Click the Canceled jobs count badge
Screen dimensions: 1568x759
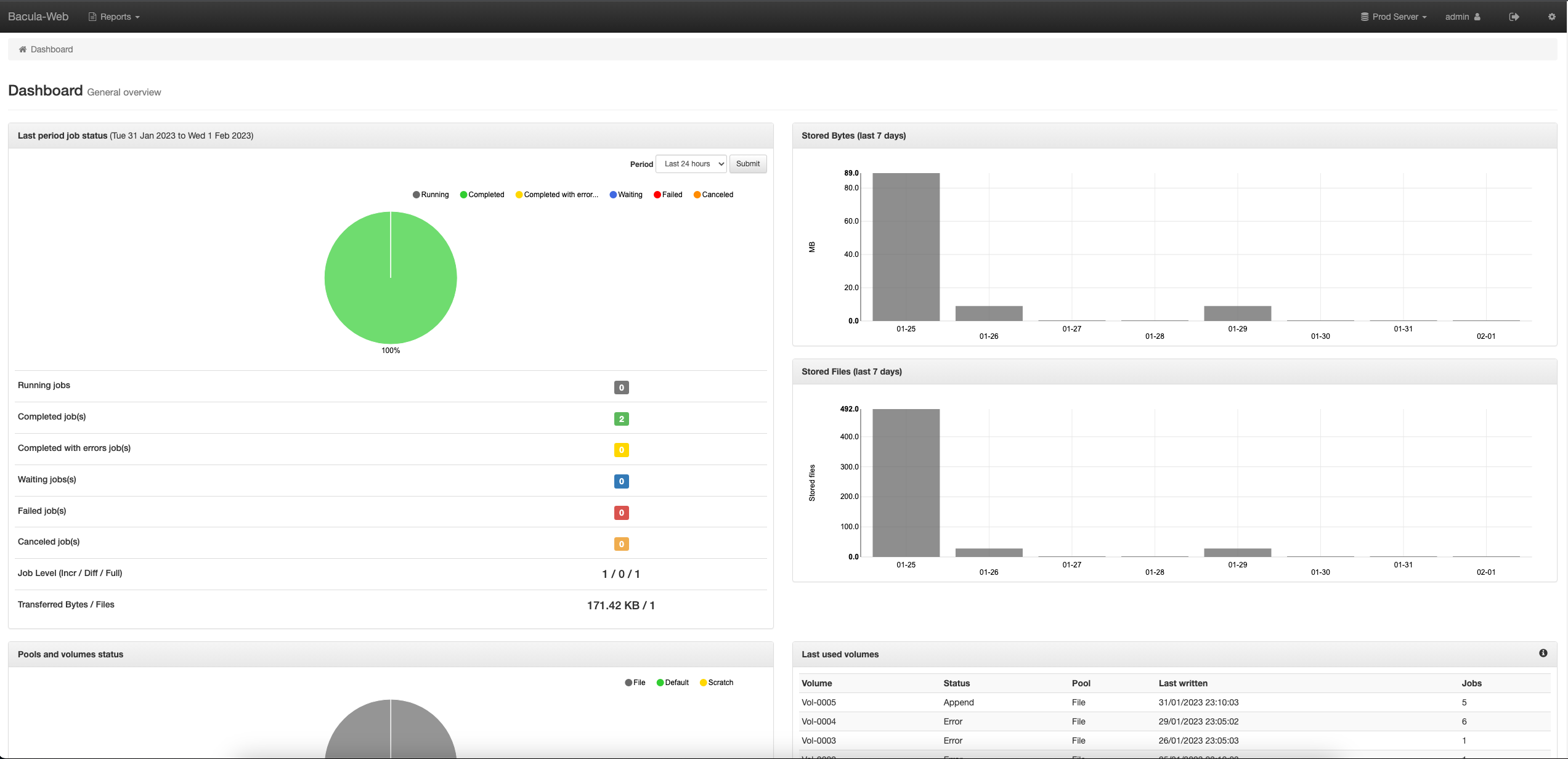622,544
